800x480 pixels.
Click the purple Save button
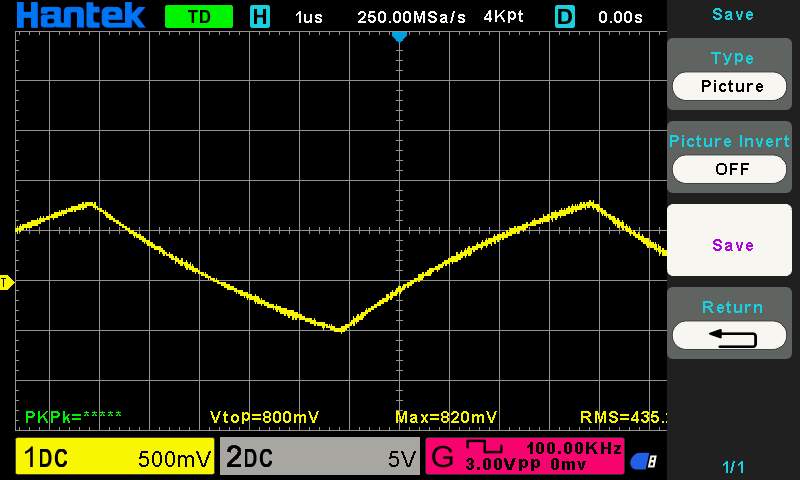[730, 240]
